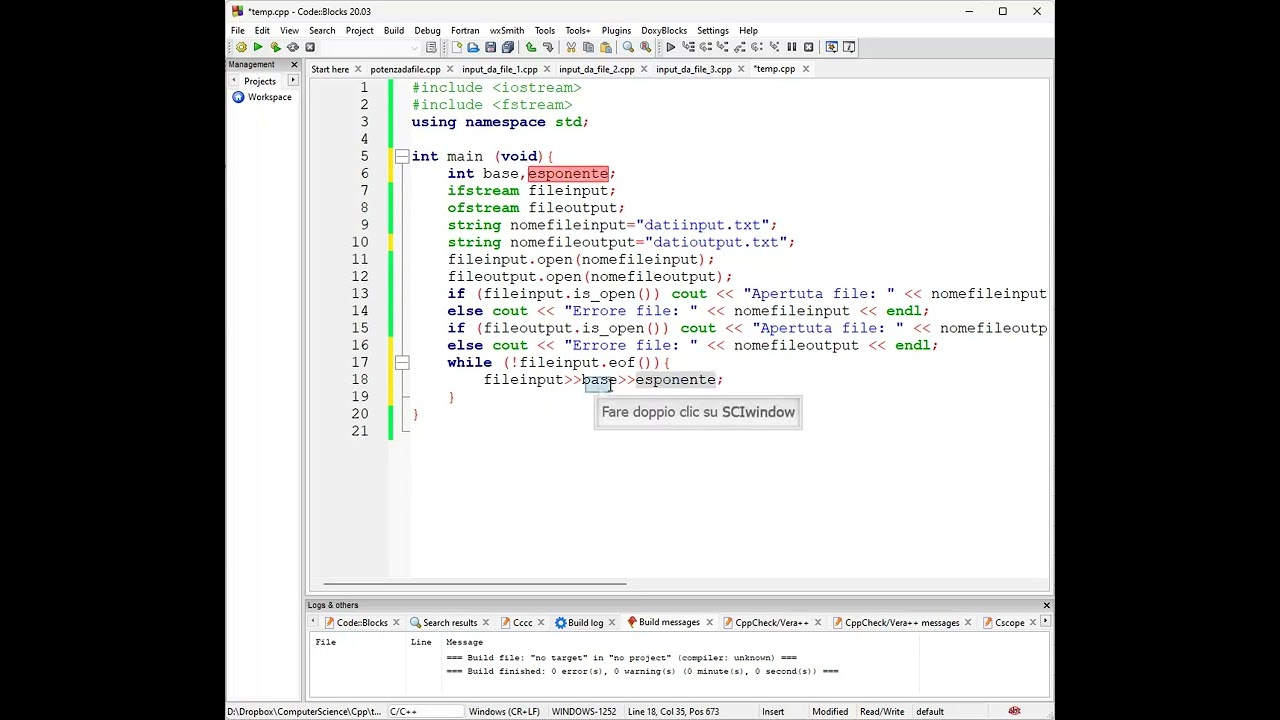Switch to the CppCheck/Vera++ messages tab
This screenshot has height=720, width=1280.
pos(902,623)
